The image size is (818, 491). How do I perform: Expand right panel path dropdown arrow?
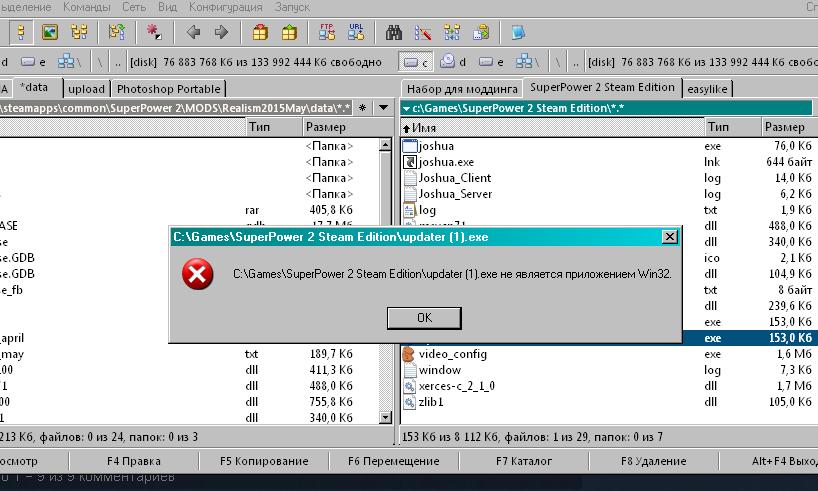[406, 109]
